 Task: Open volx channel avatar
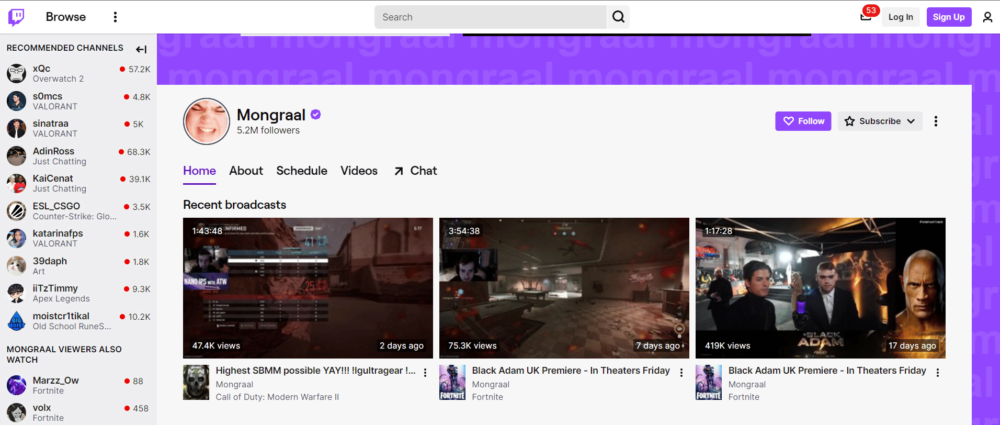pos(17,412)
